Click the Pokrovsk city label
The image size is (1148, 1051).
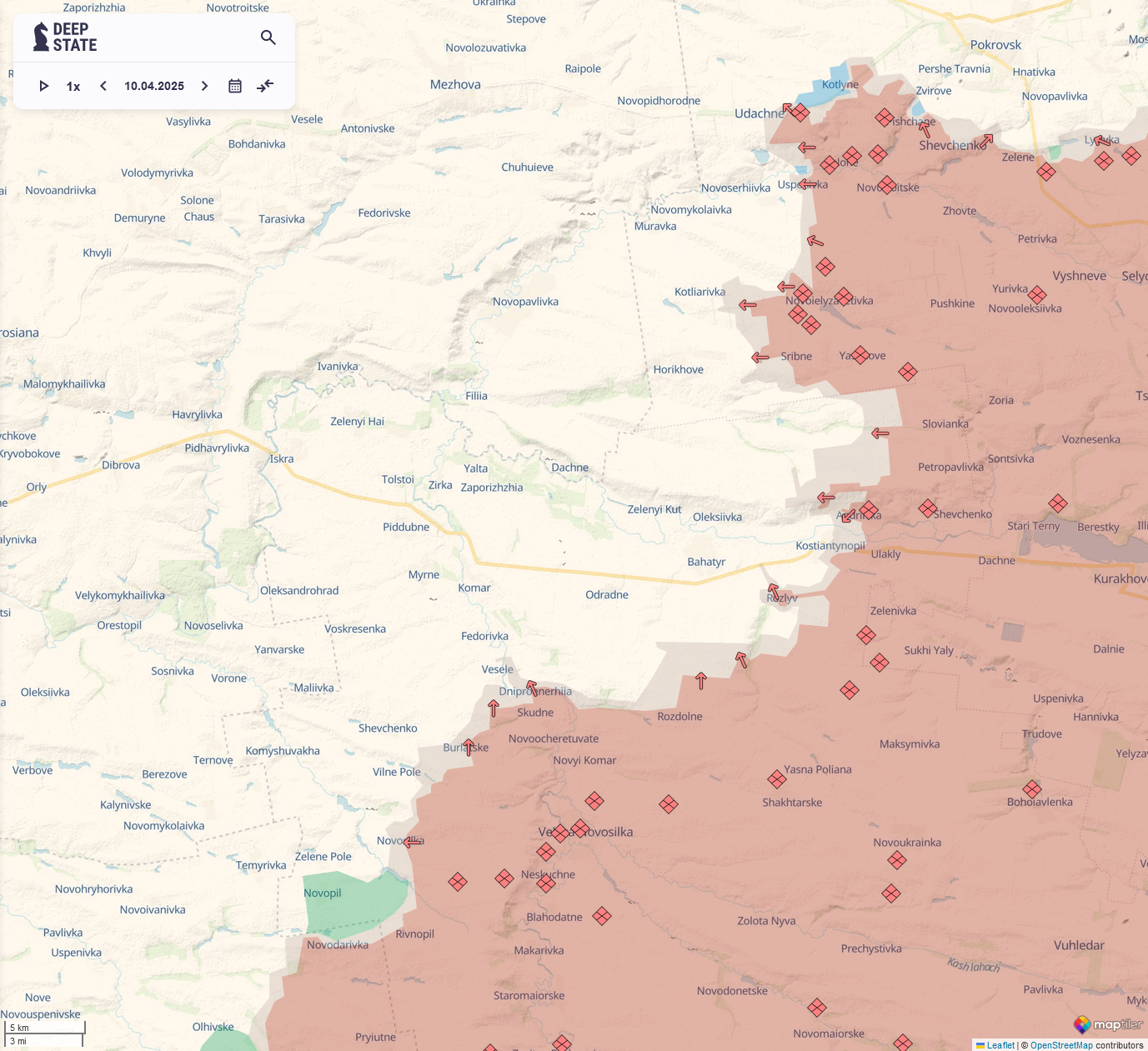coord(995,45)
